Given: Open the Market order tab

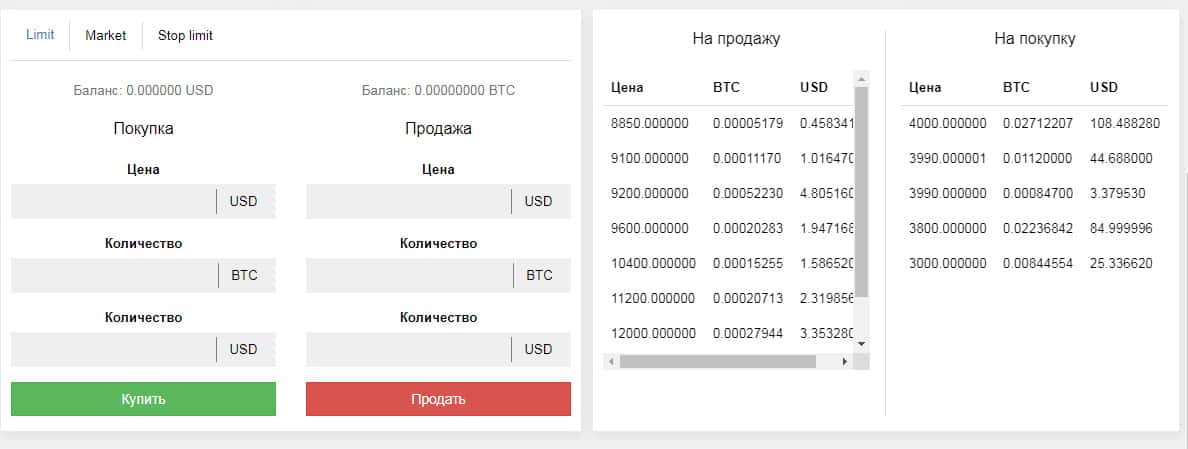Looking at the screenshot, I should click(105, 35).
